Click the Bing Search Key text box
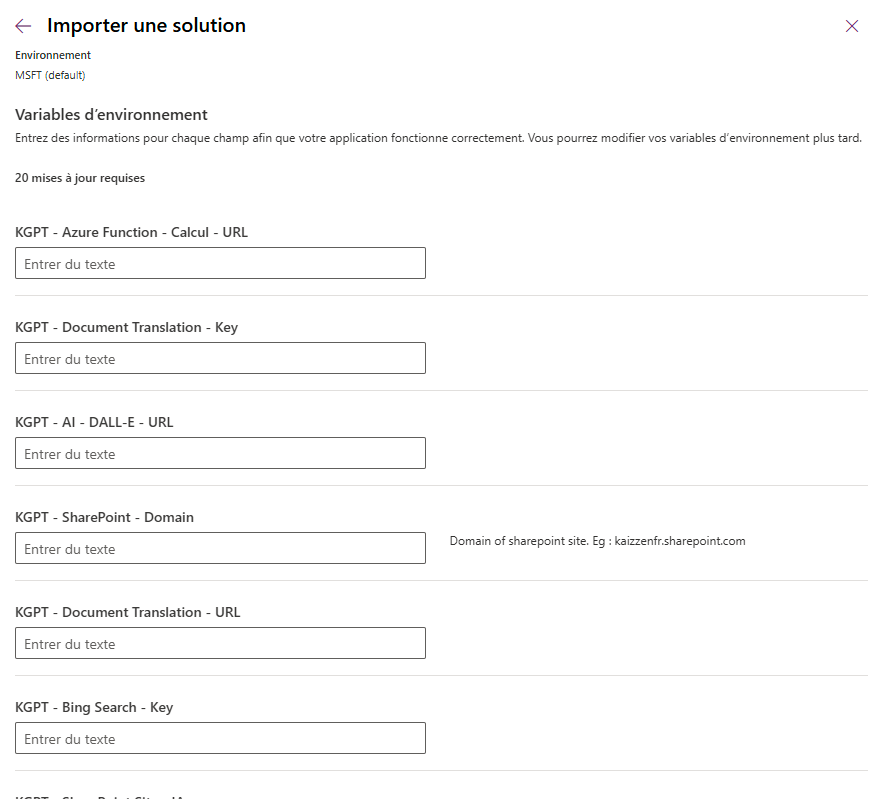882x799 pixels. (220, 738)
